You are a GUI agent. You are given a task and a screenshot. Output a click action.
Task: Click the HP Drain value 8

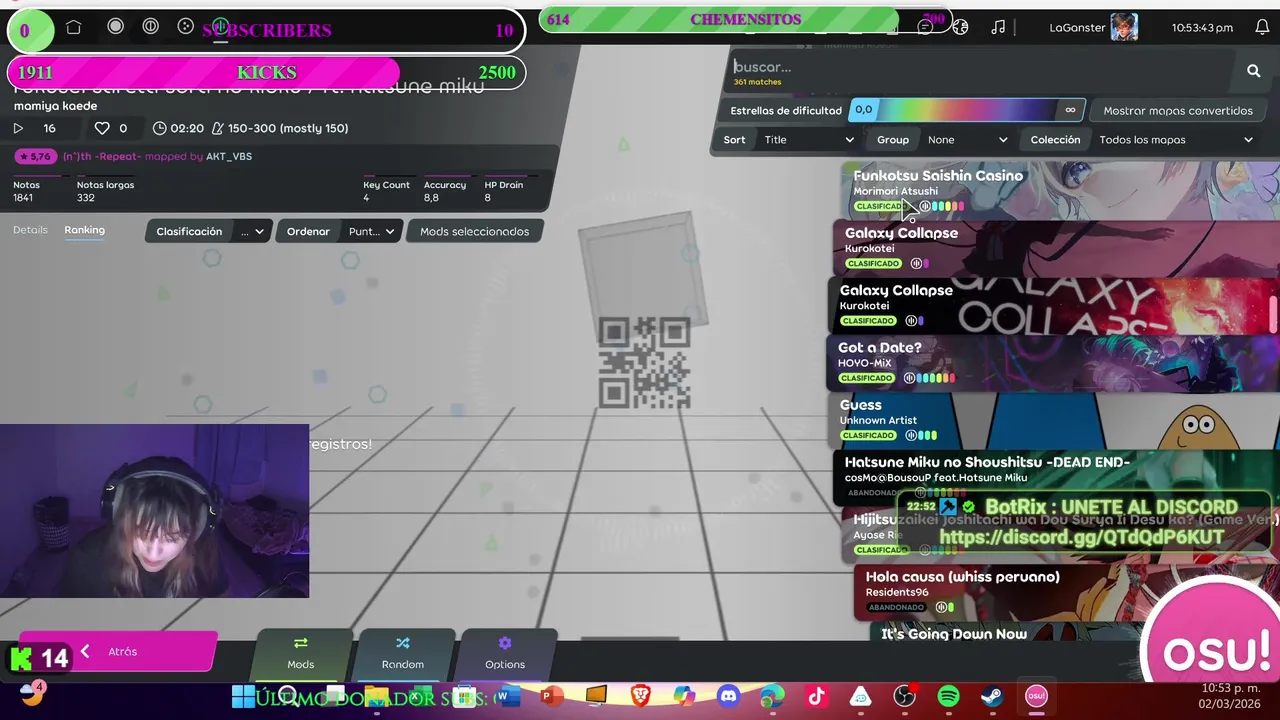pos(487,198)
